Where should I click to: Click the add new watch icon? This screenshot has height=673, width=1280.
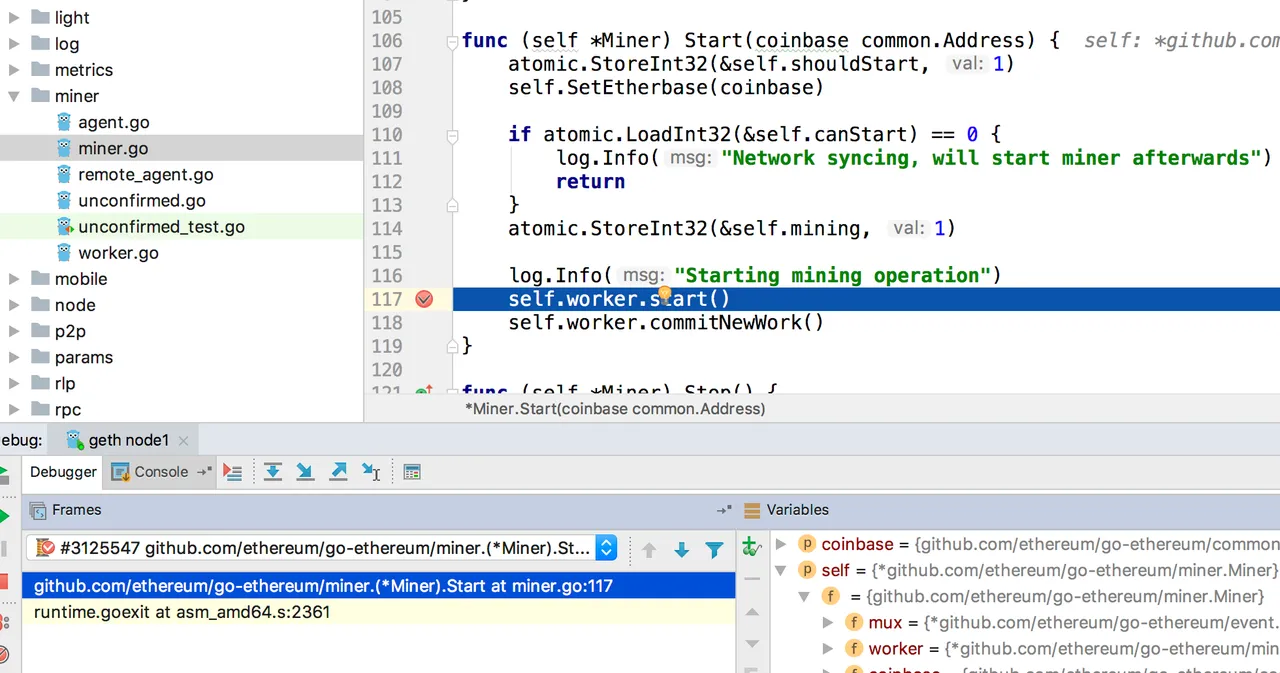tap(751, 547)
